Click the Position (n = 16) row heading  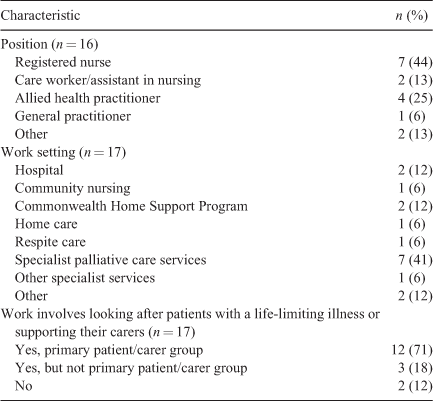pos(49,44)
